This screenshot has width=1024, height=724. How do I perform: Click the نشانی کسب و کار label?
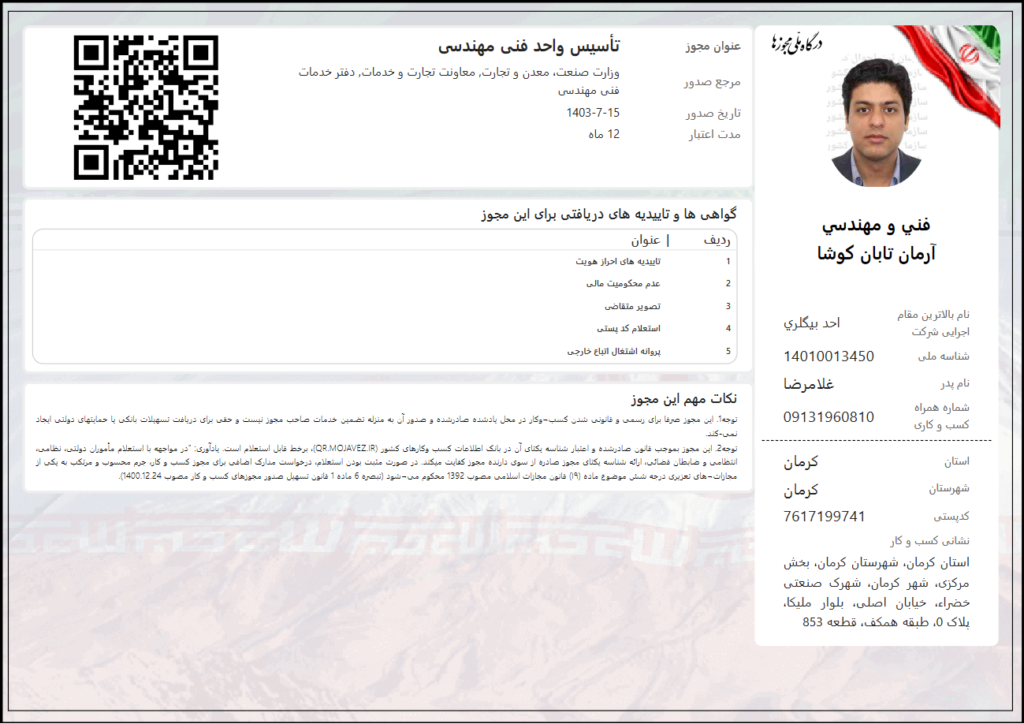[930, 541]
